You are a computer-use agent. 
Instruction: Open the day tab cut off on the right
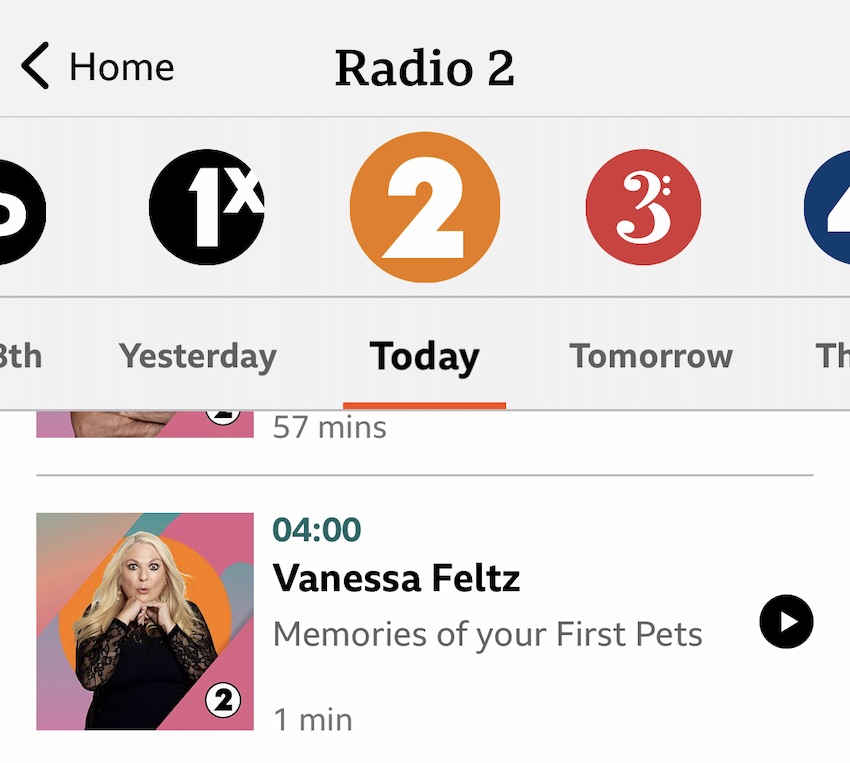click(x=835, y=356)
